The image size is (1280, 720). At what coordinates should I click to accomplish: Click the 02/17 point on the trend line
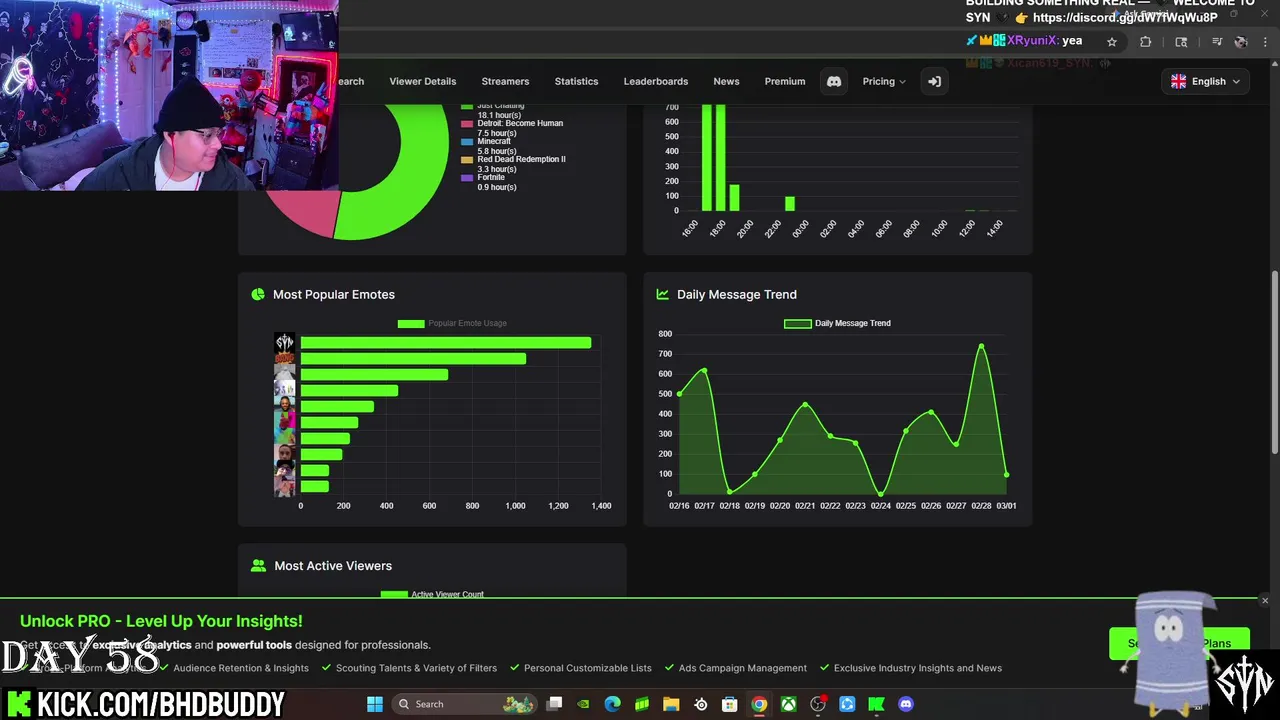(704, 371)
